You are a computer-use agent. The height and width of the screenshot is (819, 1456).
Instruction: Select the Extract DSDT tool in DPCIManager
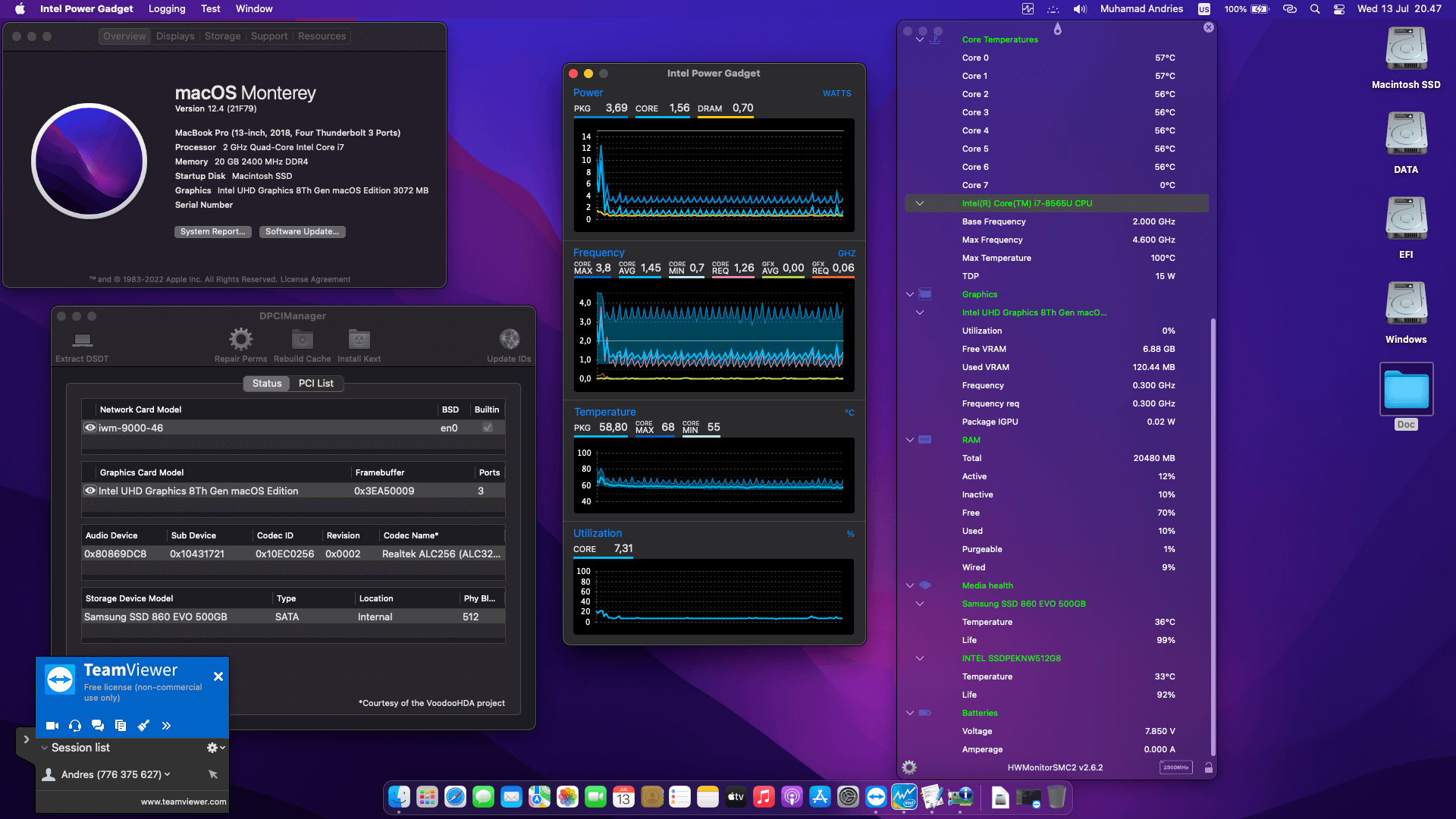(81, 343)
